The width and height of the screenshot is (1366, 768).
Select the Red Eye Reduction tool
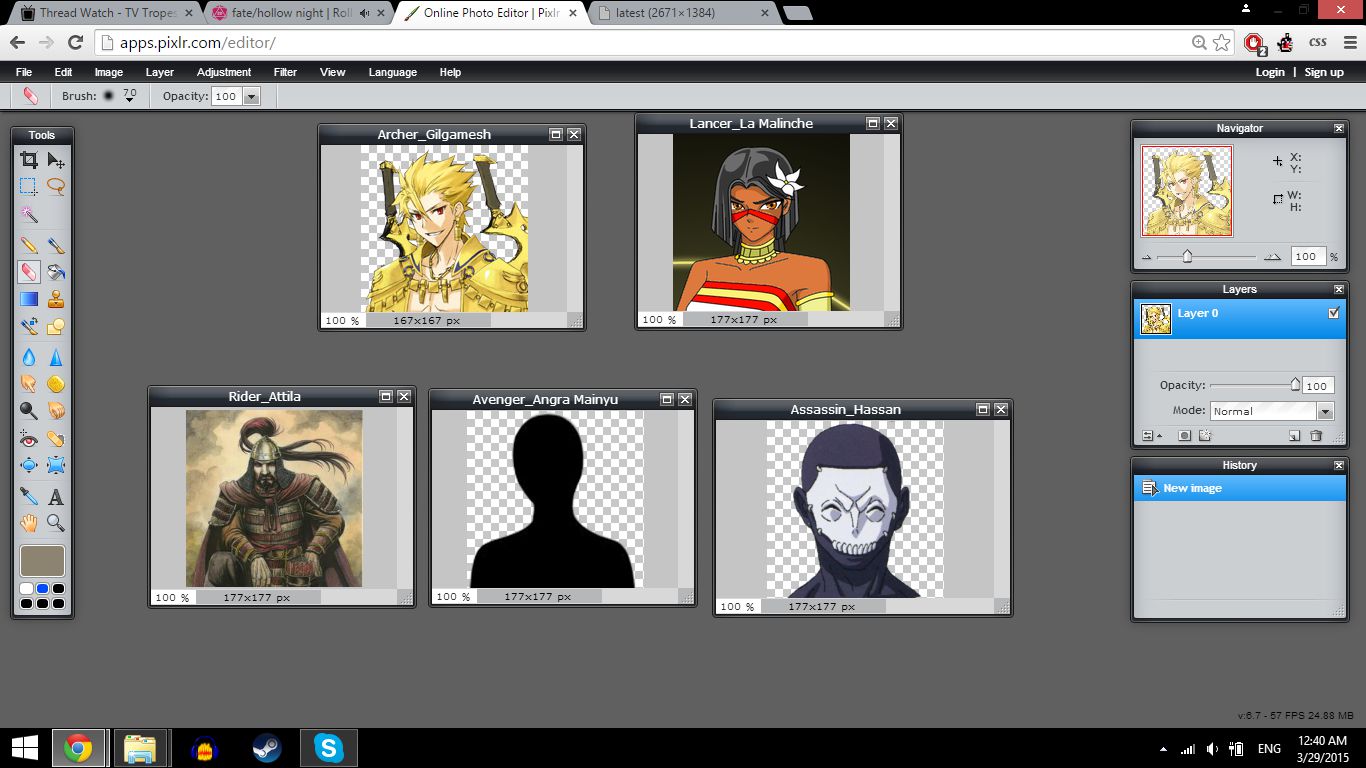coord(29,438)
